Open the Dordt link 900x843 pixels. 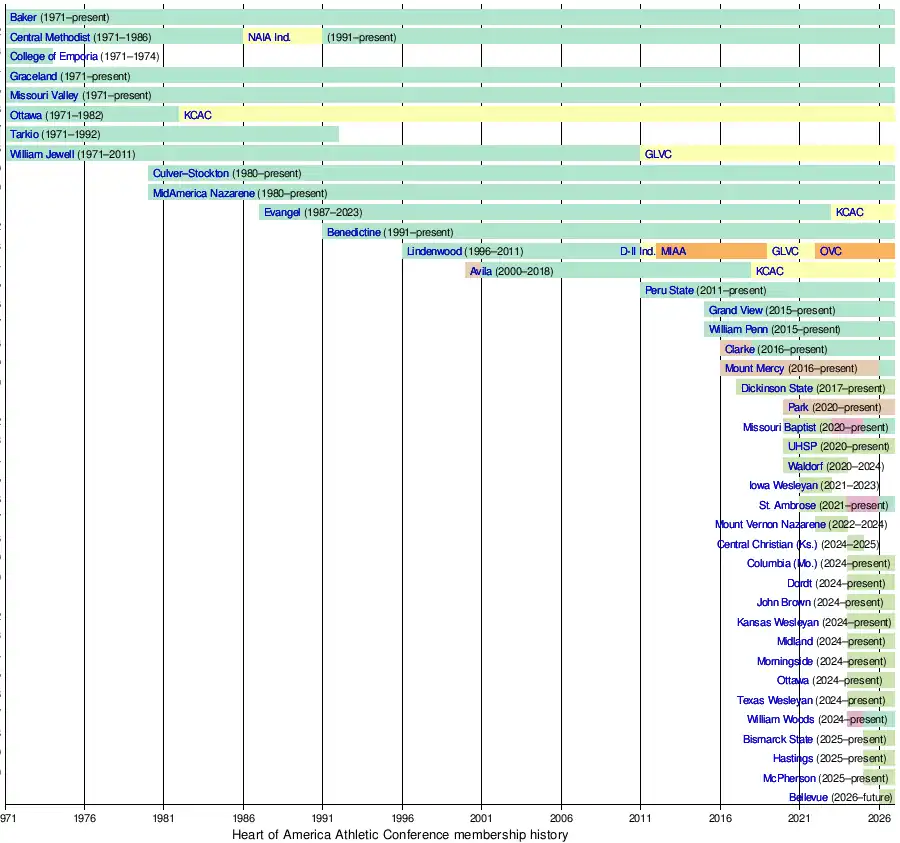coord(800,584)
